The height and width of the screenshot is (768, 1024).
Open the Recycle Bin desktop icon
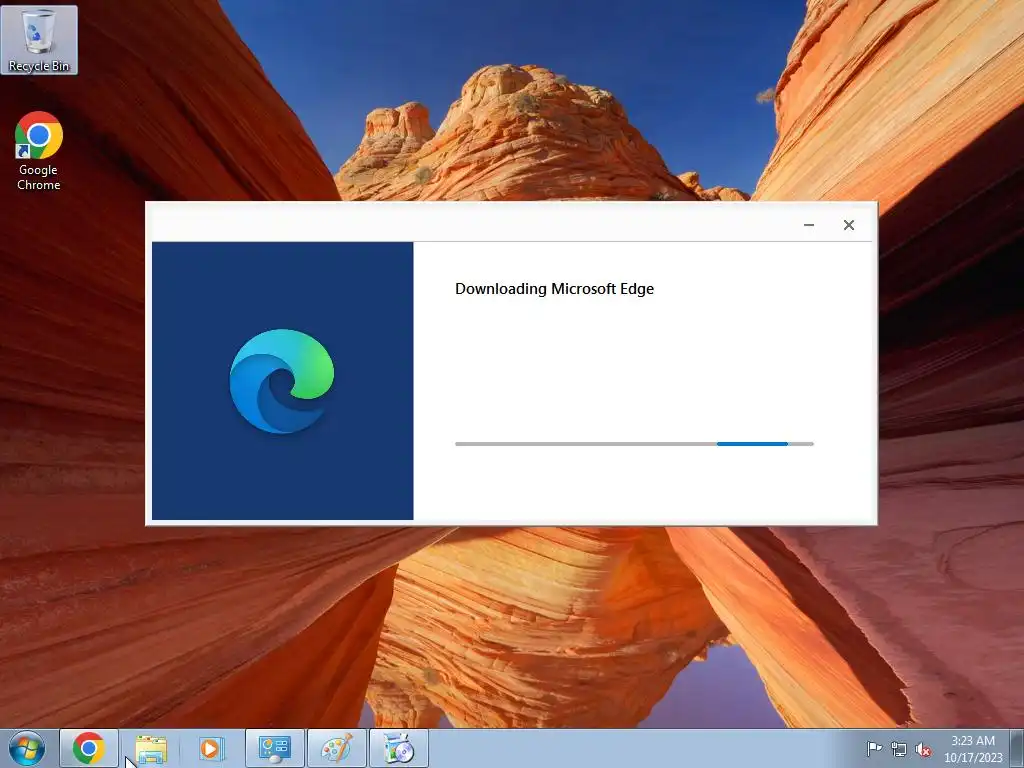(39, 40)
